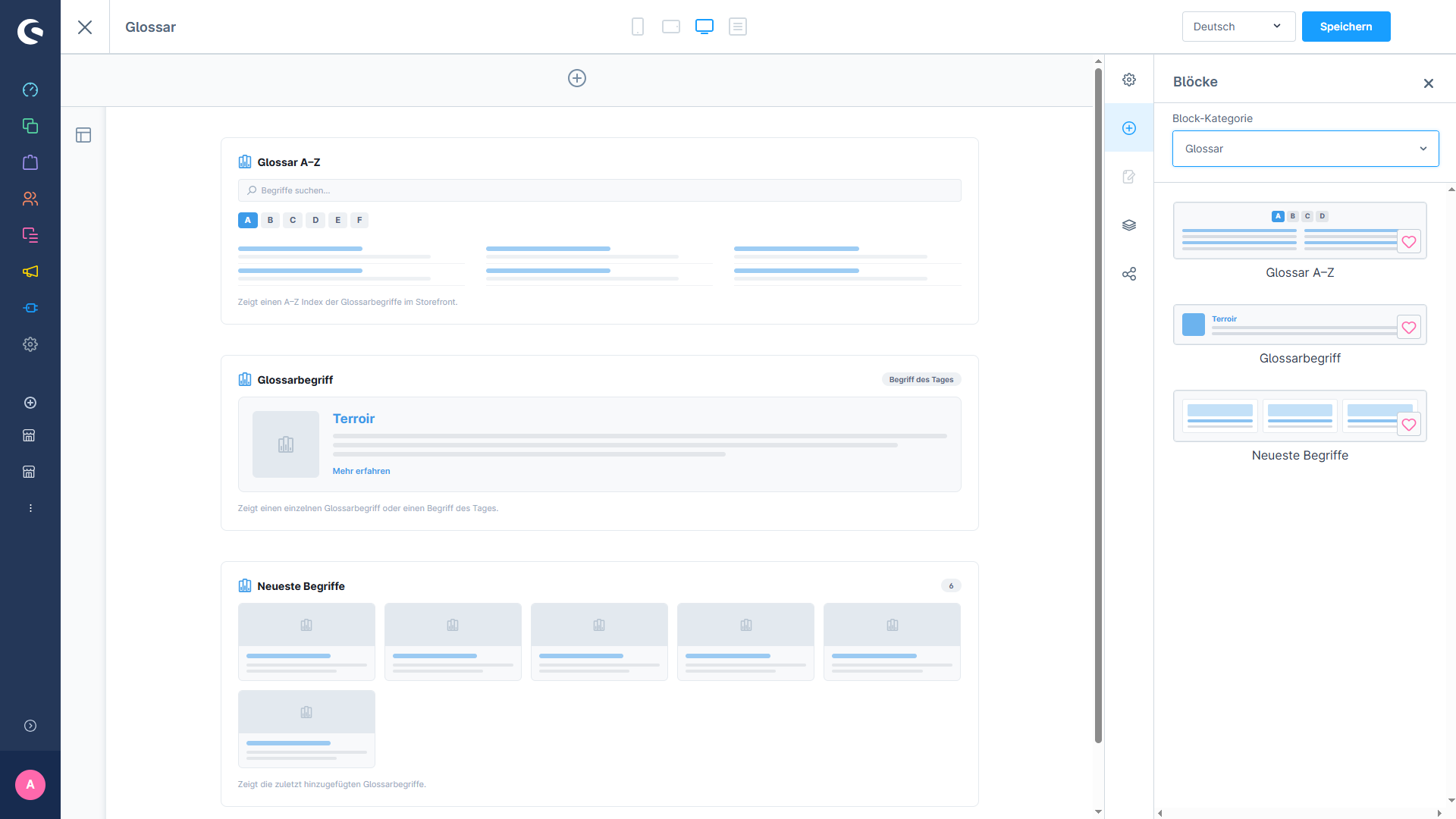Open page settings gear in editor sidebar
This screenshot has height=819, width=1456.
(1129, 80)
